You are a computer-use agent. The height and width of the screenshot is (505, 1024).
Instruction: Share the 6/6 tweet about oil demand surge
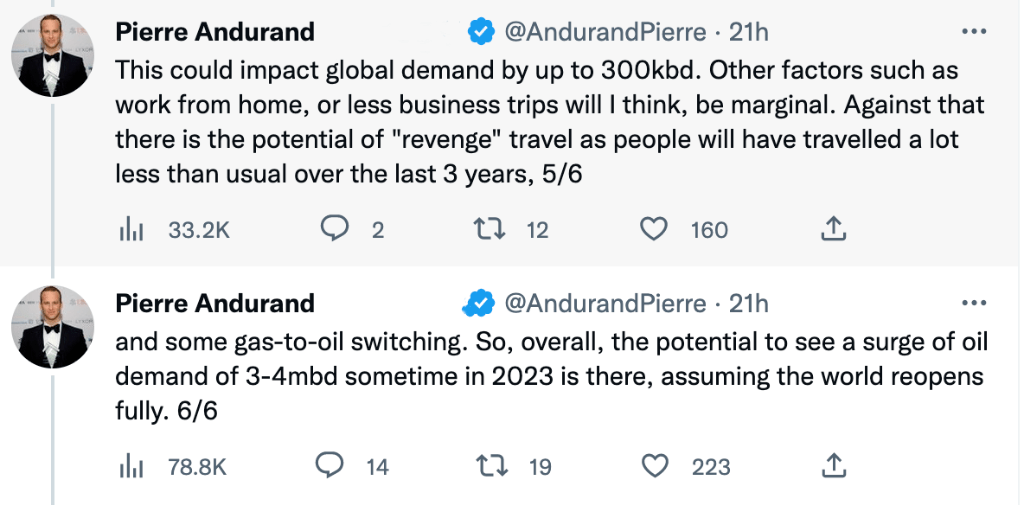(x=834, y=466)
